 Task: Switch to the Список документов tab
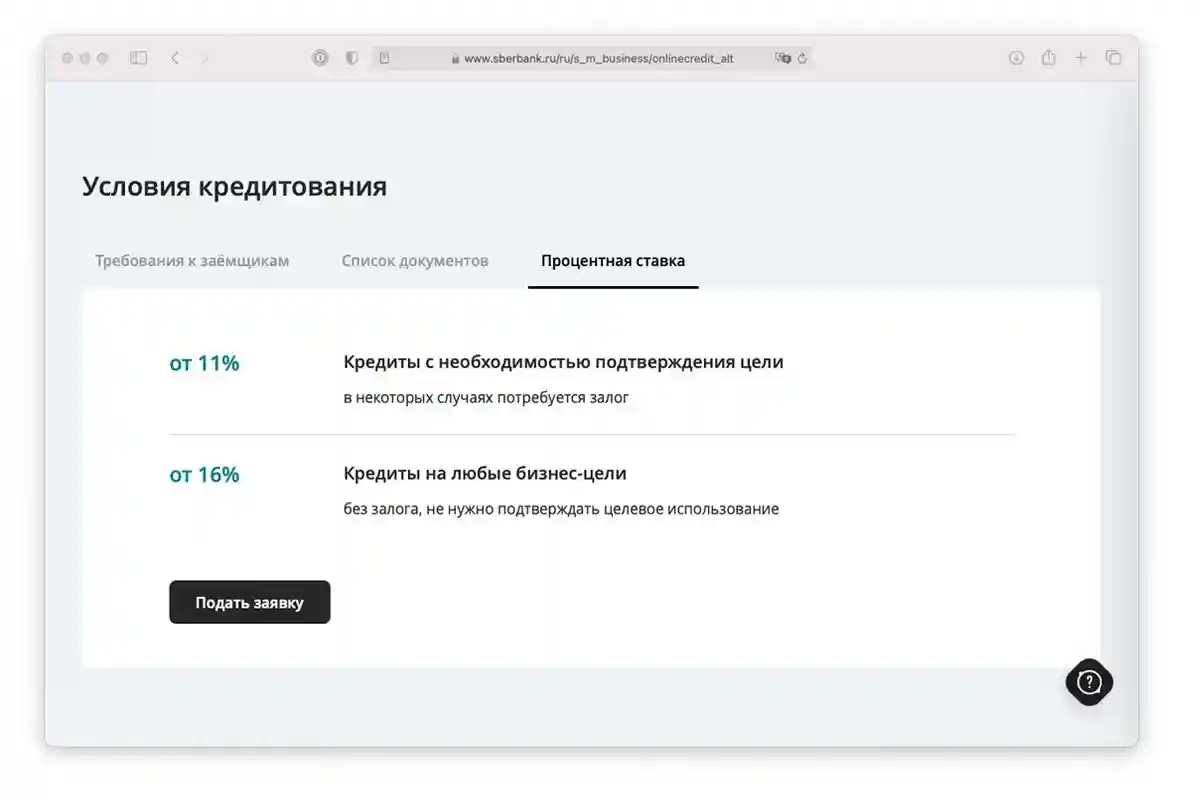(x=414, y=261)
